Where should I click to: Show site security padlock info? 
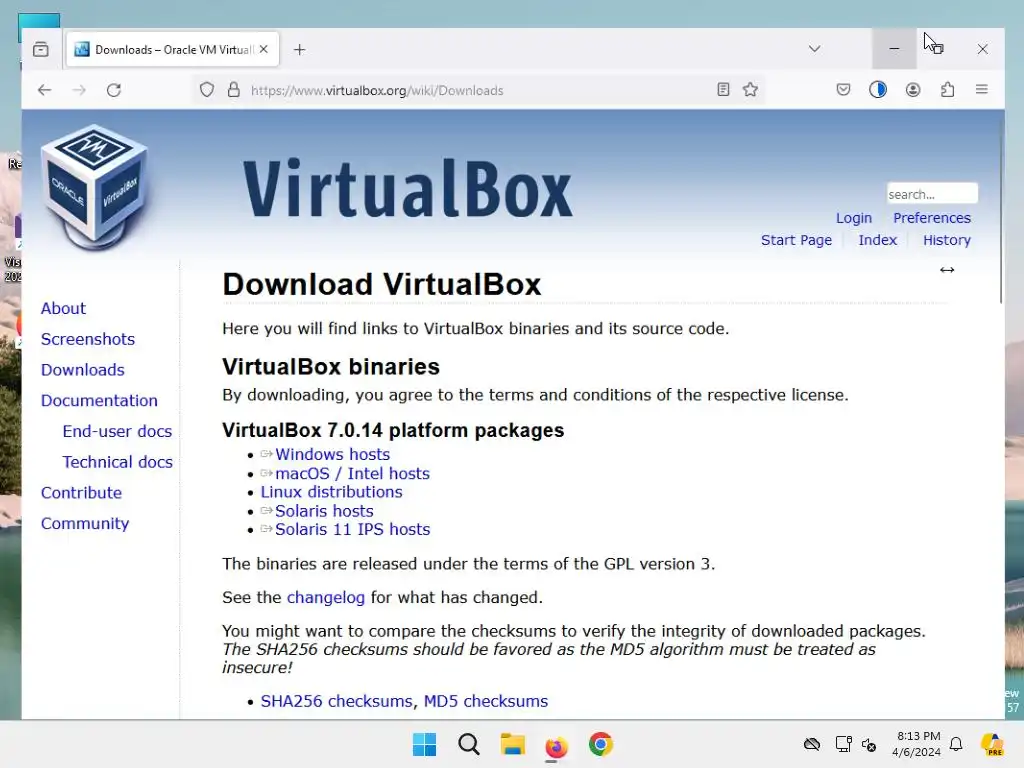pyautogui.click(x=233, y=90)
